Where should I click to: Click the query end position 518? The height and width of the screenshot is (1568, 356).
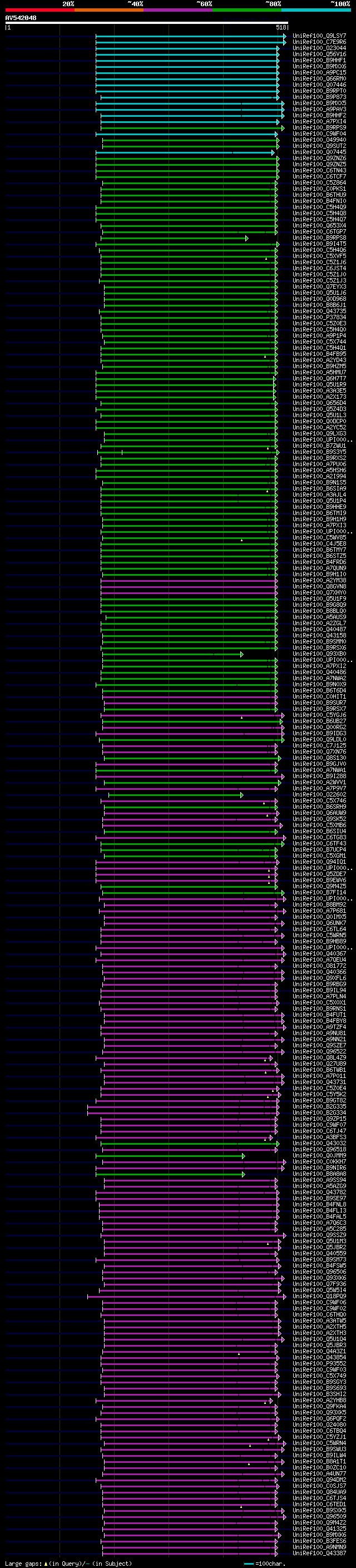[280, 27]
